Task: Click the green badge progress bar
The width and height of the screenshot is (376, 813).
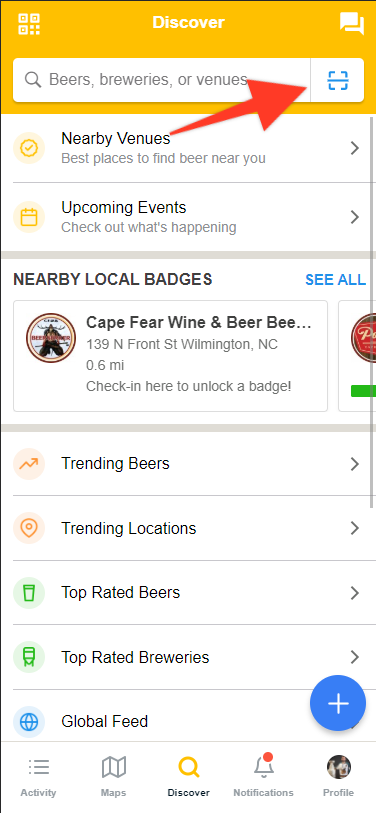Action: coord(364,390)
